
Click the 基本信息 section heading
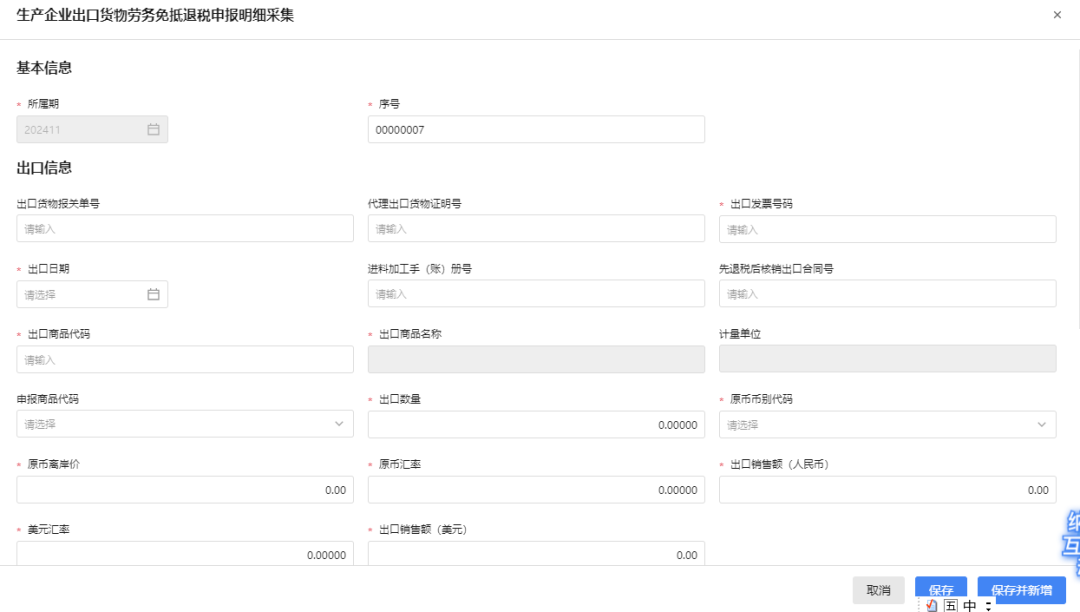click(x=44, y=67)
